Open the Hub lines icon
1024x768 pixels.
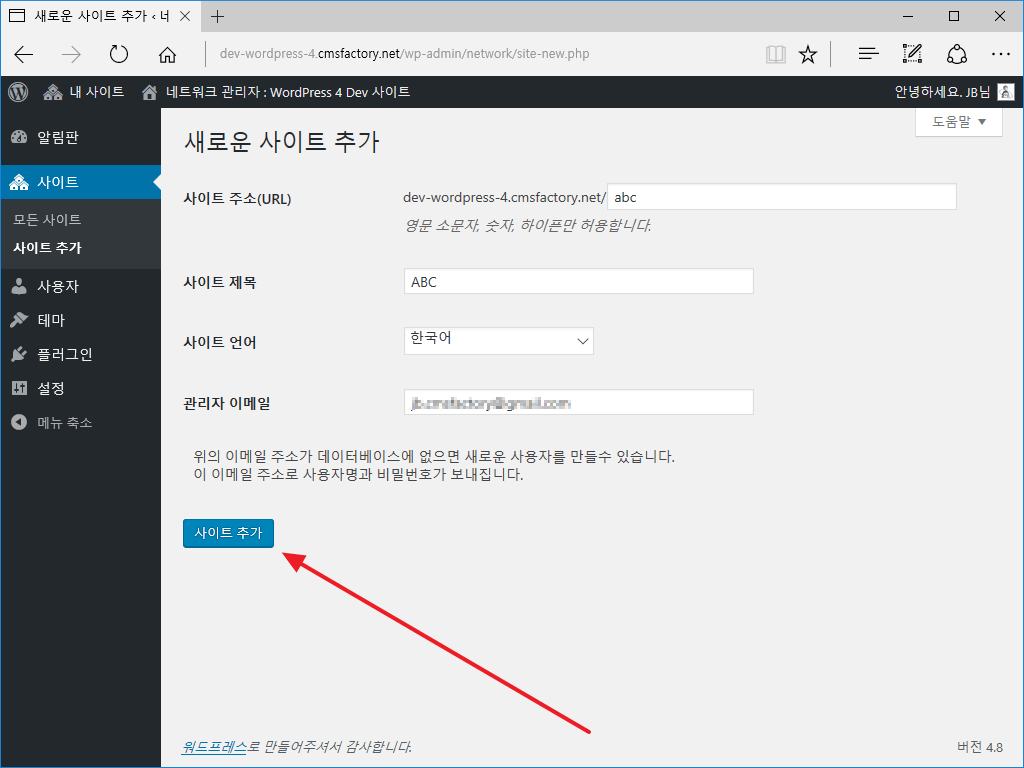[x=868, y=54]
